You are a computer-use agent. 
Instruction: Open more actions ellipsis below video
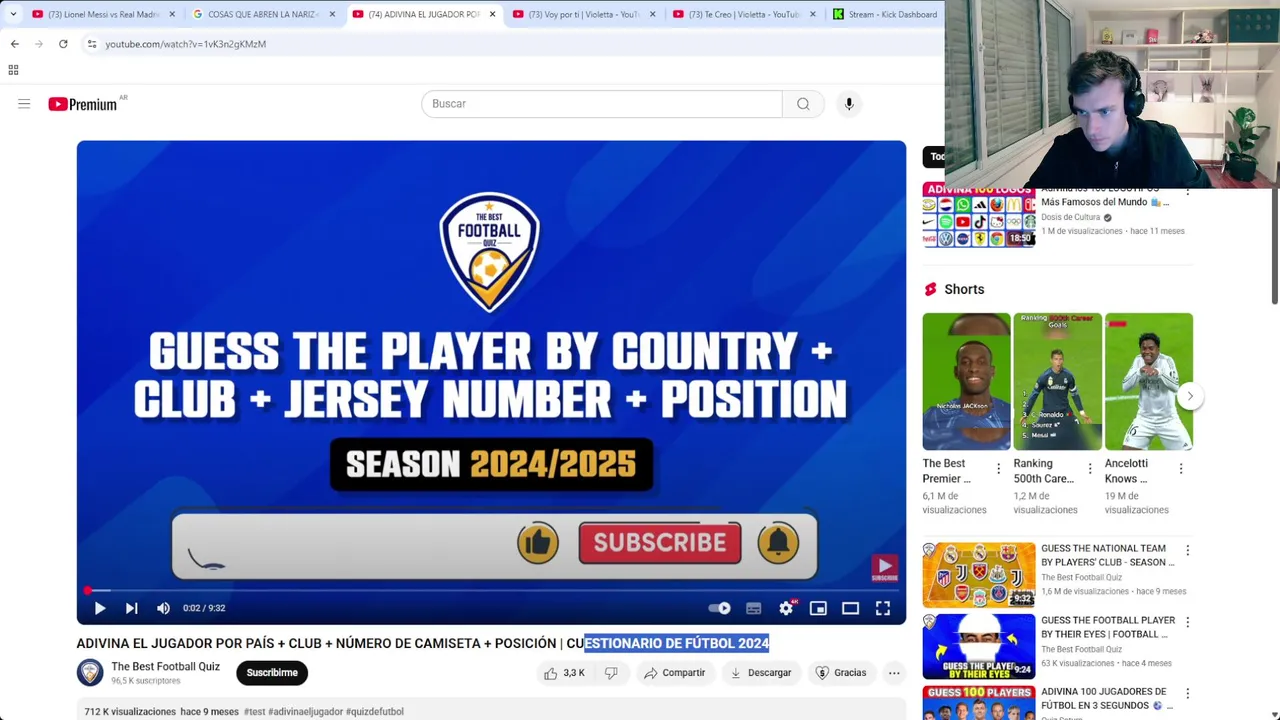click(x=894, y=673)
